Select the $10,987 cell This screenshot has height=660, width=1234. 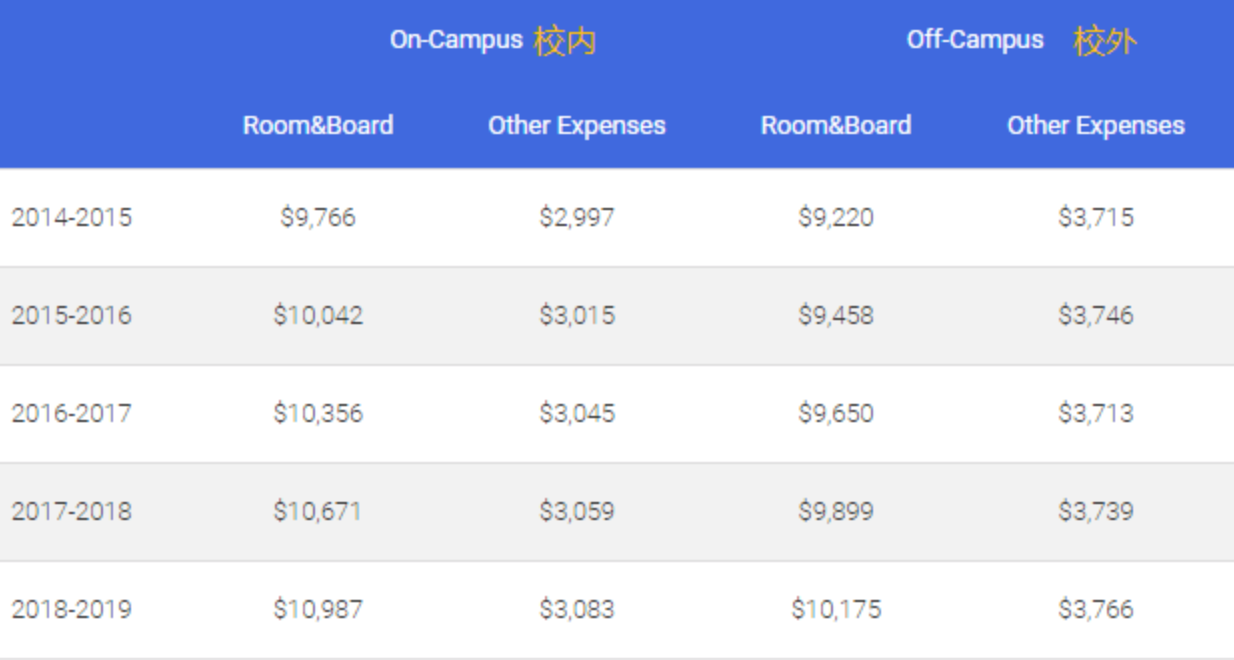point(318,610)
